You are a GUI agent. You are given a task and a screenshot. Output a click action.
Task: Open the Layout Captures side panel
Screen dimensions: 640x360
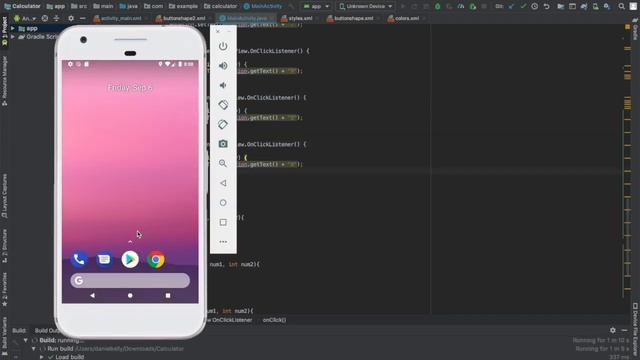[4, 196]
